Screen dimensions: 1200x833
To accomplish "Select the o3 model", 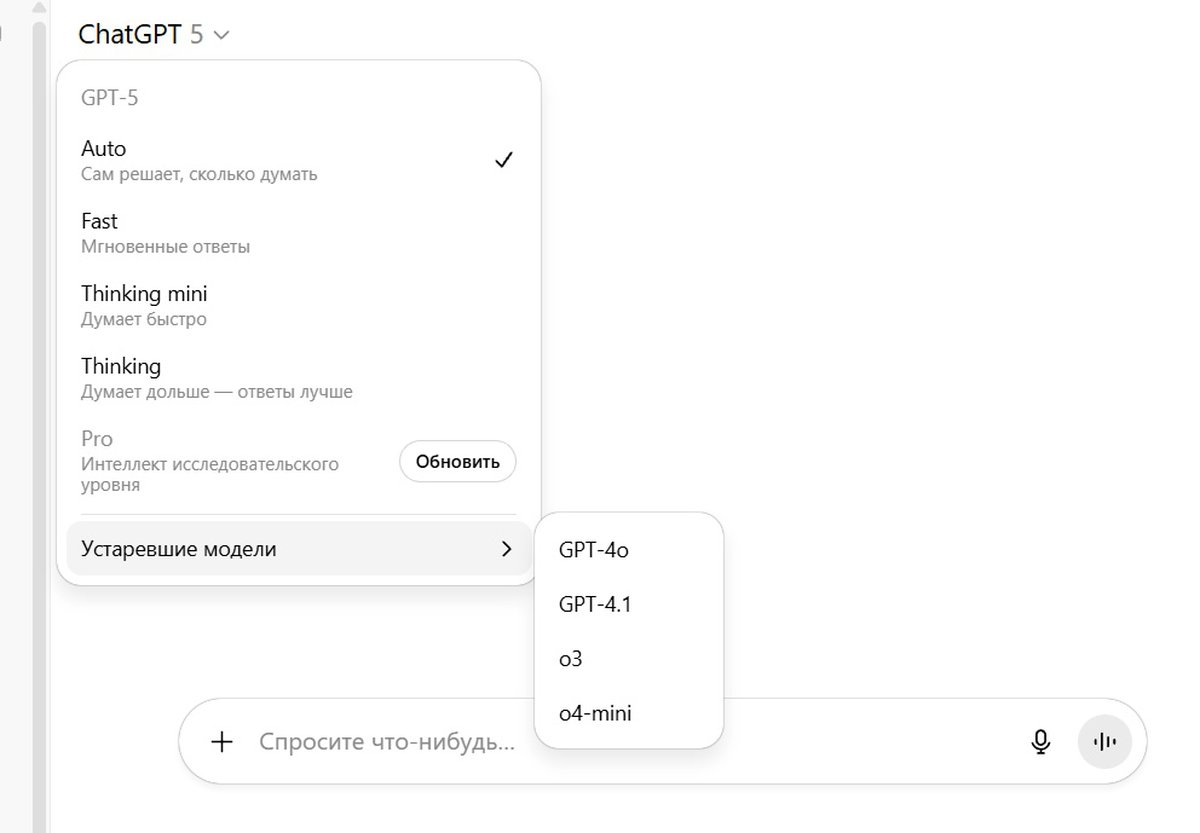I will (x=571, y=659).
